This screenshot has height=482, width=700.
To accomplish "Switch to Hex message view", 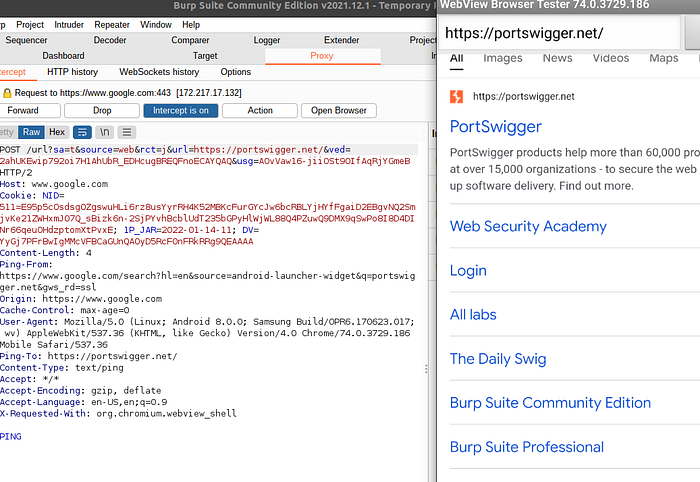I will (57, 132).
